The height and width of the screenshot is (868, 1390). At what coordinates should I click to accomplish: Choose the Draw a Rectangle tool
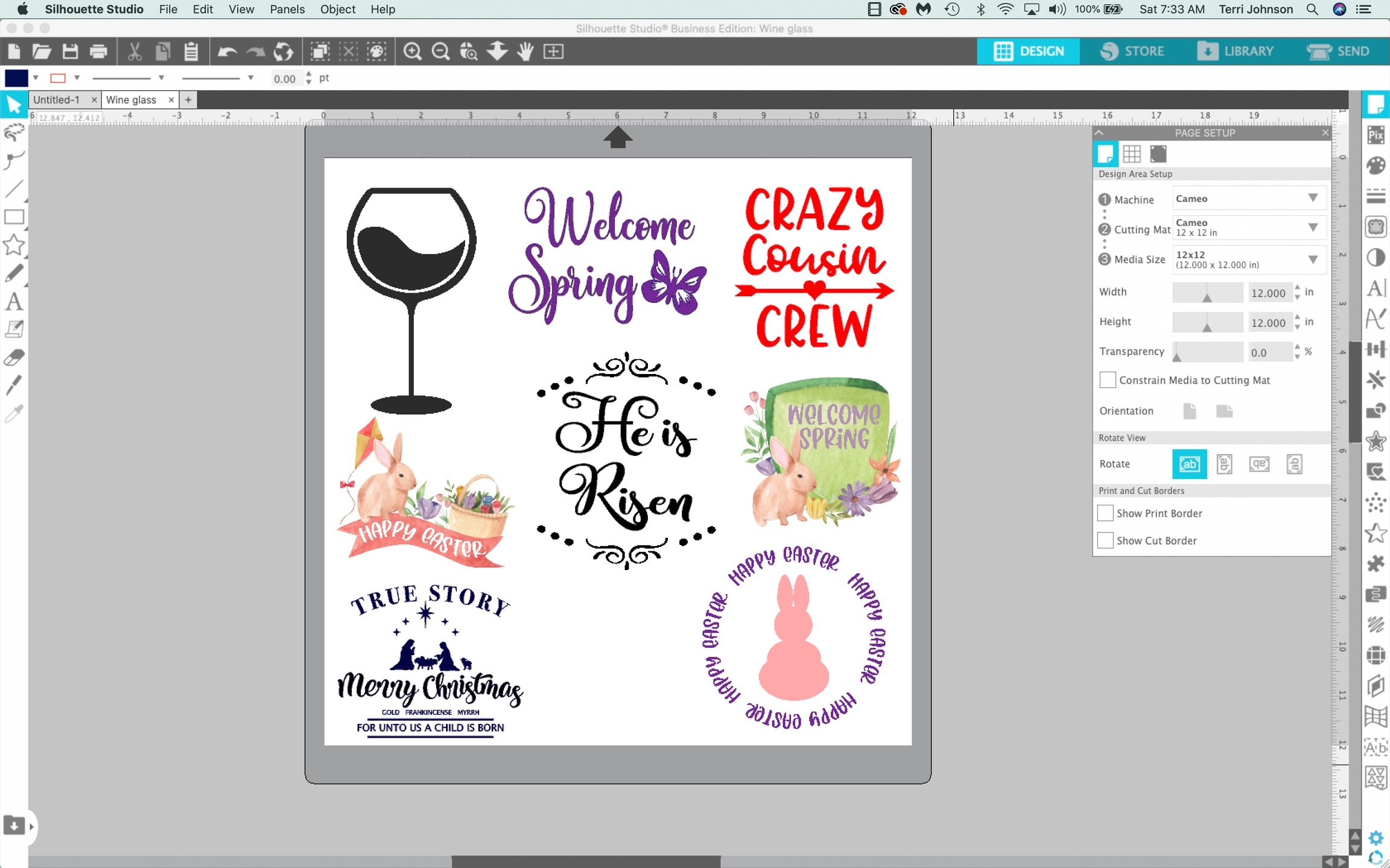(14, 217)
